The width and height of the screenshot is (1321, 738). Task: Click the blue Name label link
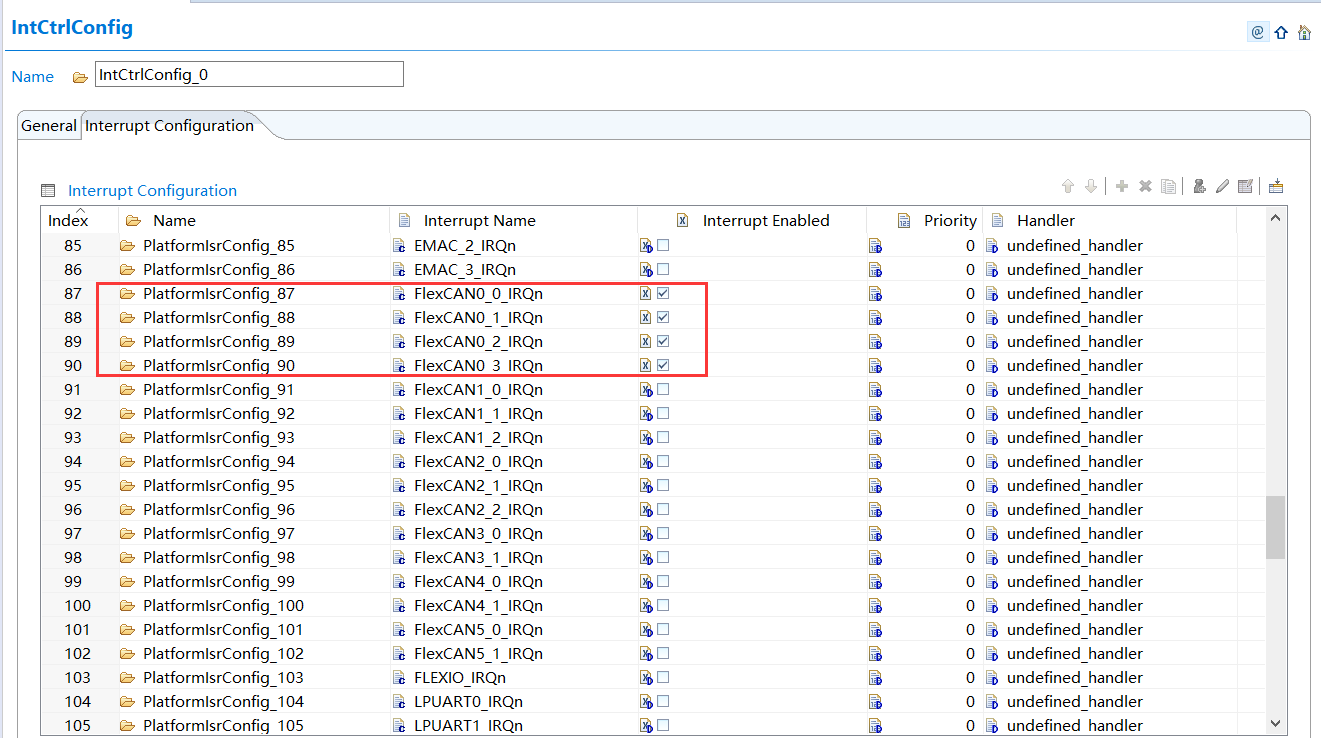(x=32, y=77)
